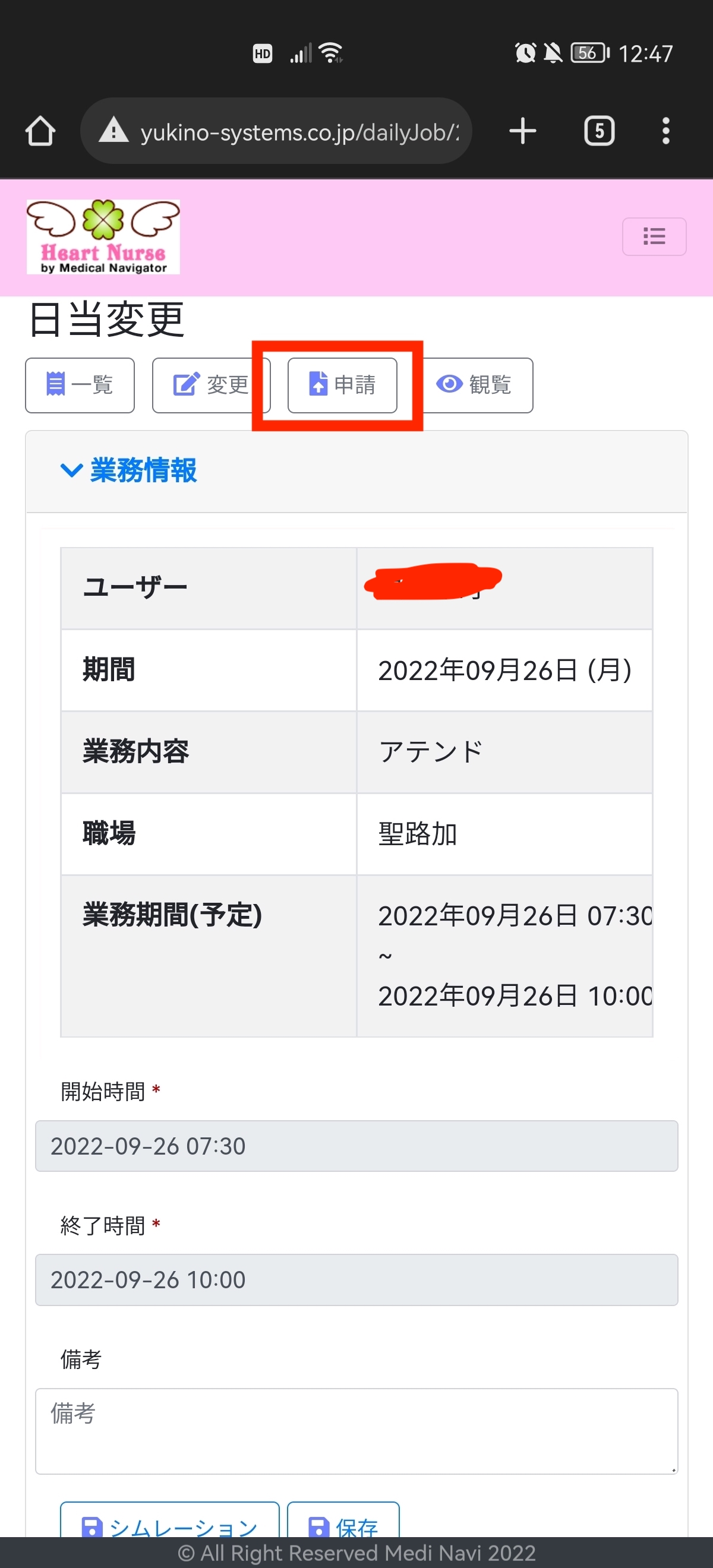Image resolution: width=713 pixels, height=1568 pixels.
Task: Tap the browser home icon
Action: tap(40, 131)
